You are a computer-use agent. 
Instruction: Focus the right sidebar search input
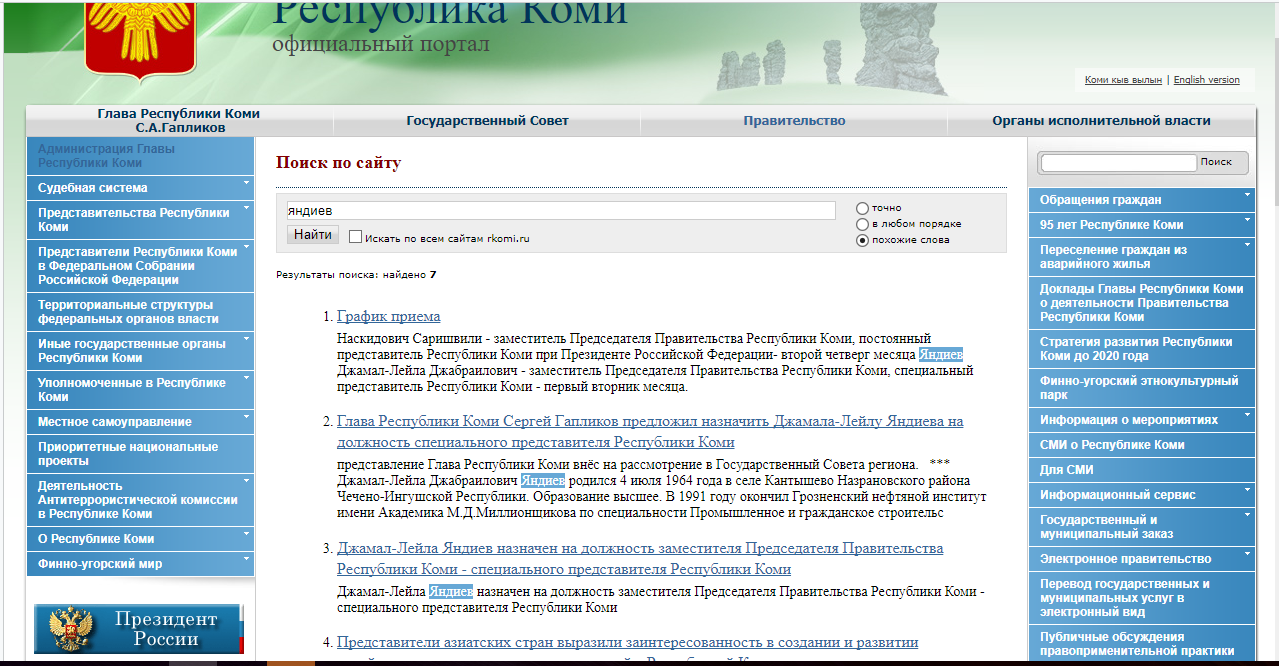[x=1119, y=162]
